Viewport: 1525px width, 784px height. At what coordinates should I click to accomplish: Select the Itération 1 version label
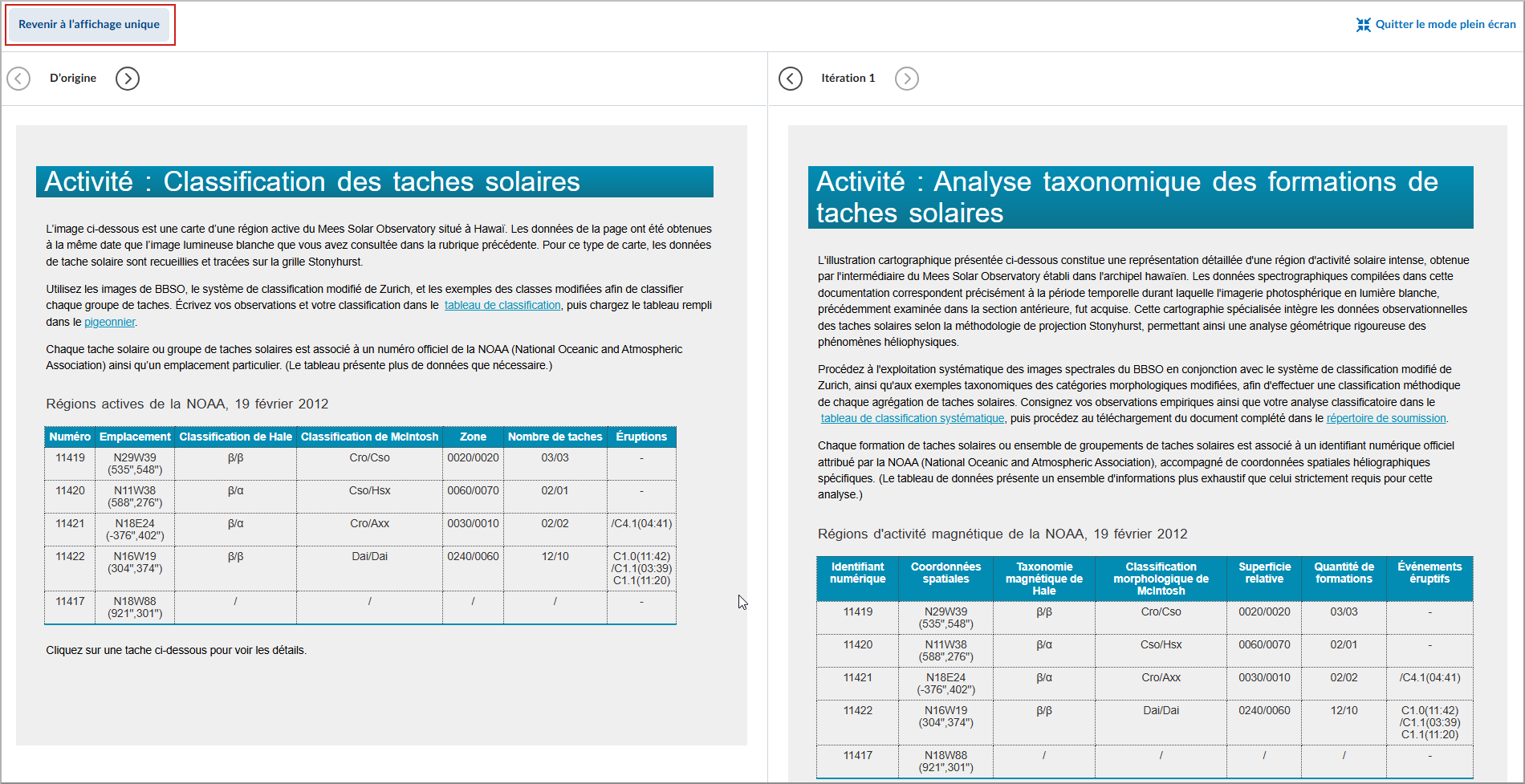tap(848, 78)
